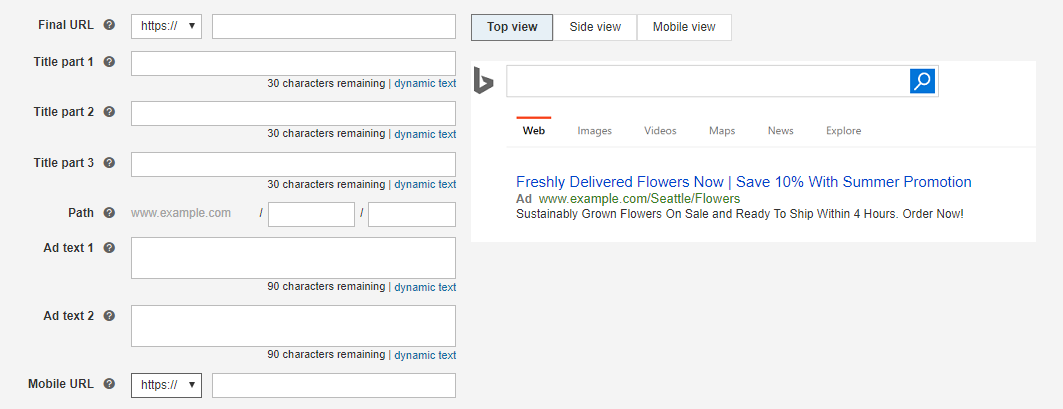Open help icon for Title part 3
The image size is (1063, 409).
[x=109, y=163]
